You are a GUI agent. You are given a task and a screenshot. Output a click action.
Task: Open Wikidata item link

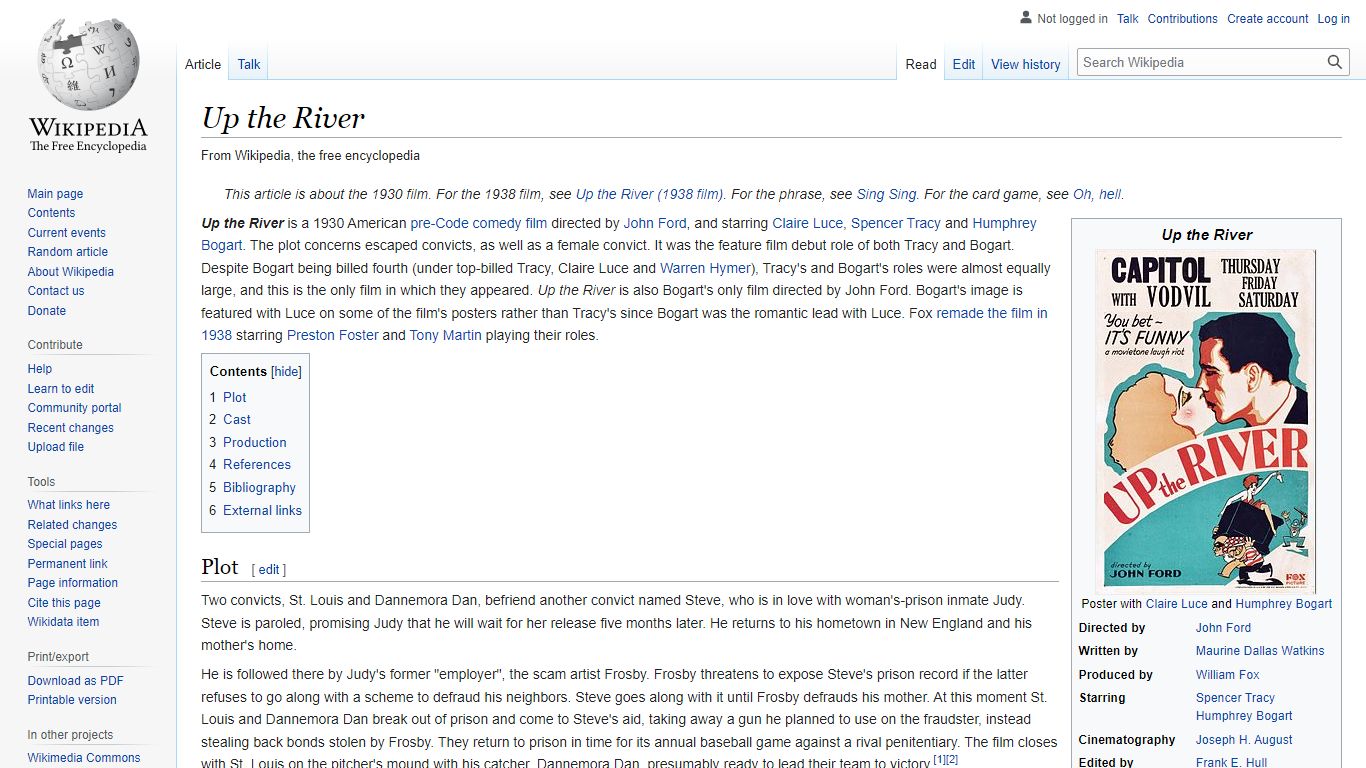pos(63,622)
